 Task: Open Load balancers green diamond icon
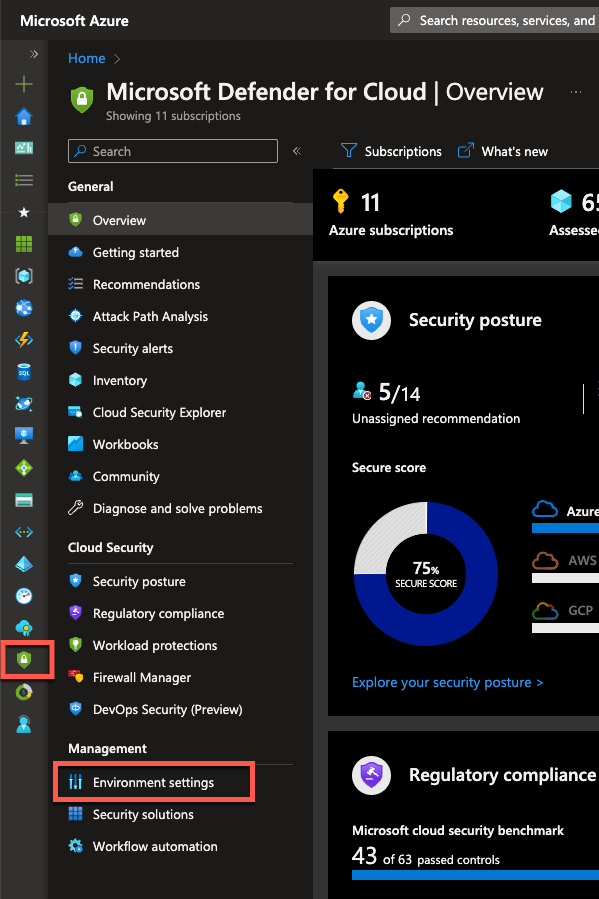point(24,468)
